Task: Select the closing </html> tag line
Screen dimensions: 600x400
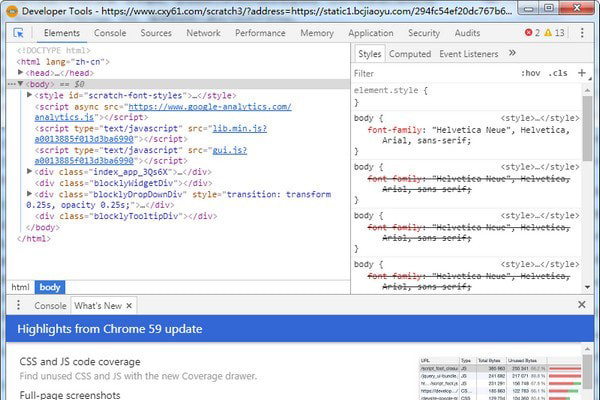Action: [34, 238]
